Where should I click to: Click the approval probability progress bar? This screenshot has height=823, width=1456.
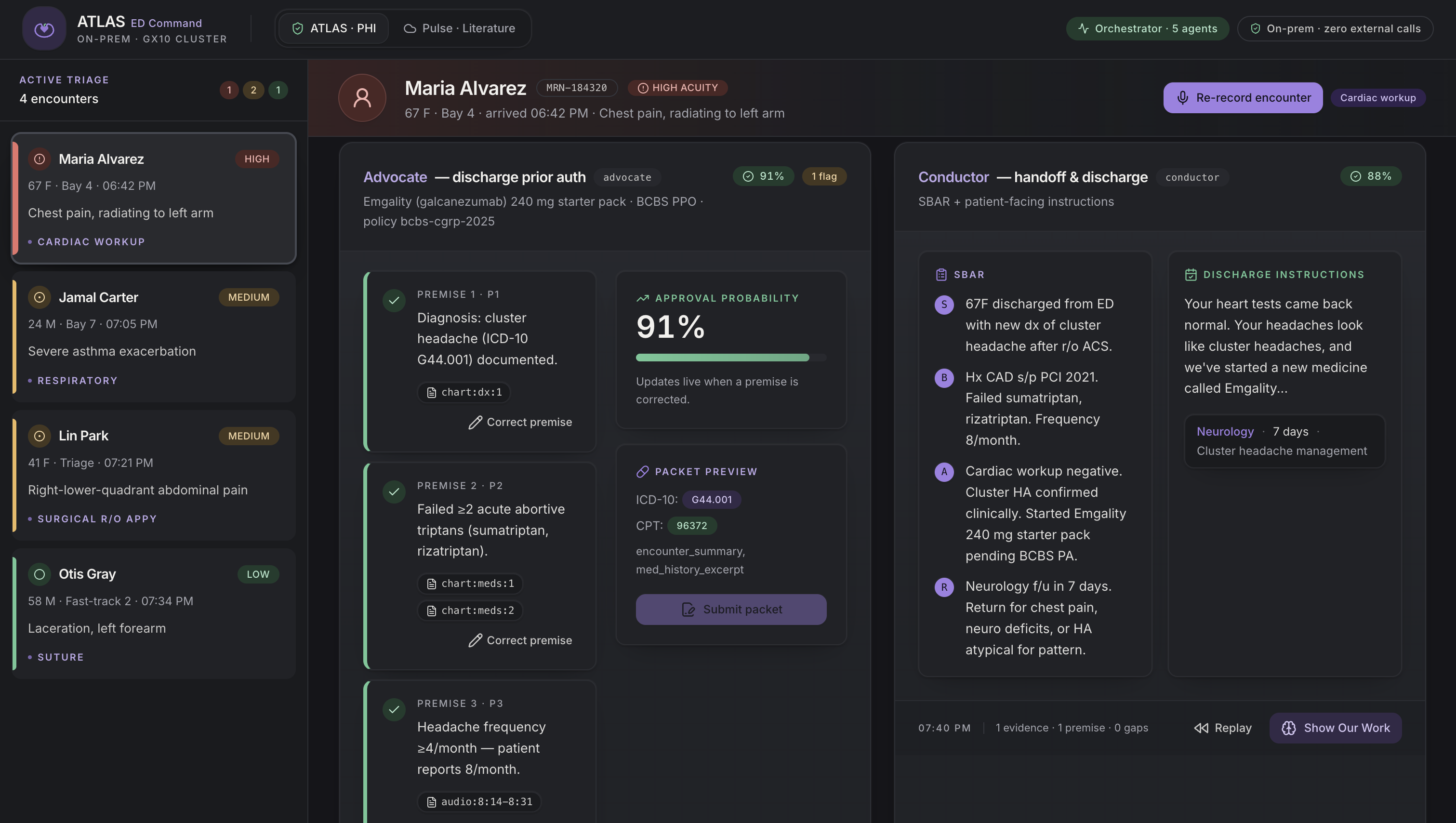[x=731, y=357]
